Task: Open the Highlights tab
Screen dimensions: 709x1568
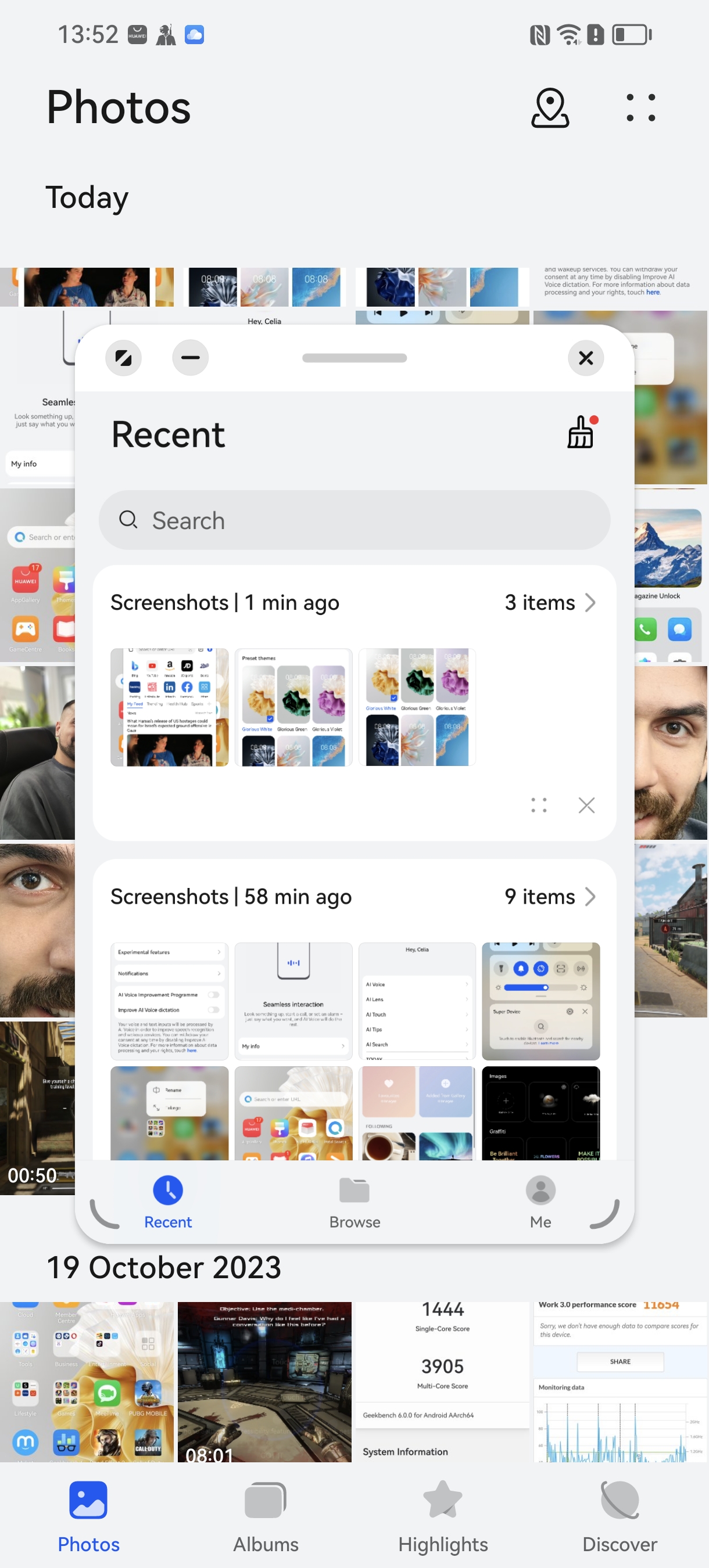Action: coord(443,1516)
